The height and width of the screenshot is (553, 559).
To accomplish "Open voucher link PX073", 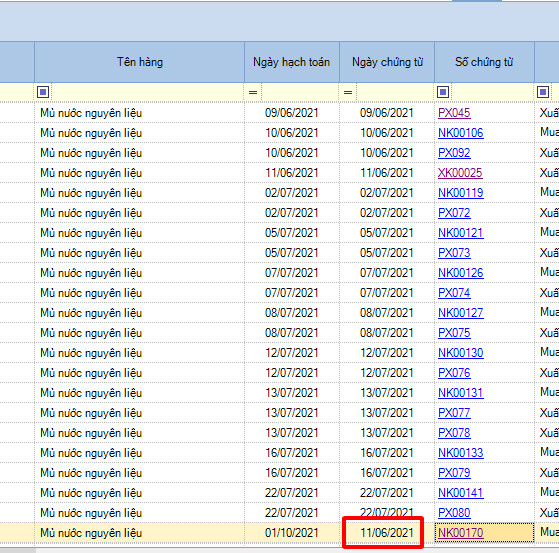I will [x=454, y=253].
